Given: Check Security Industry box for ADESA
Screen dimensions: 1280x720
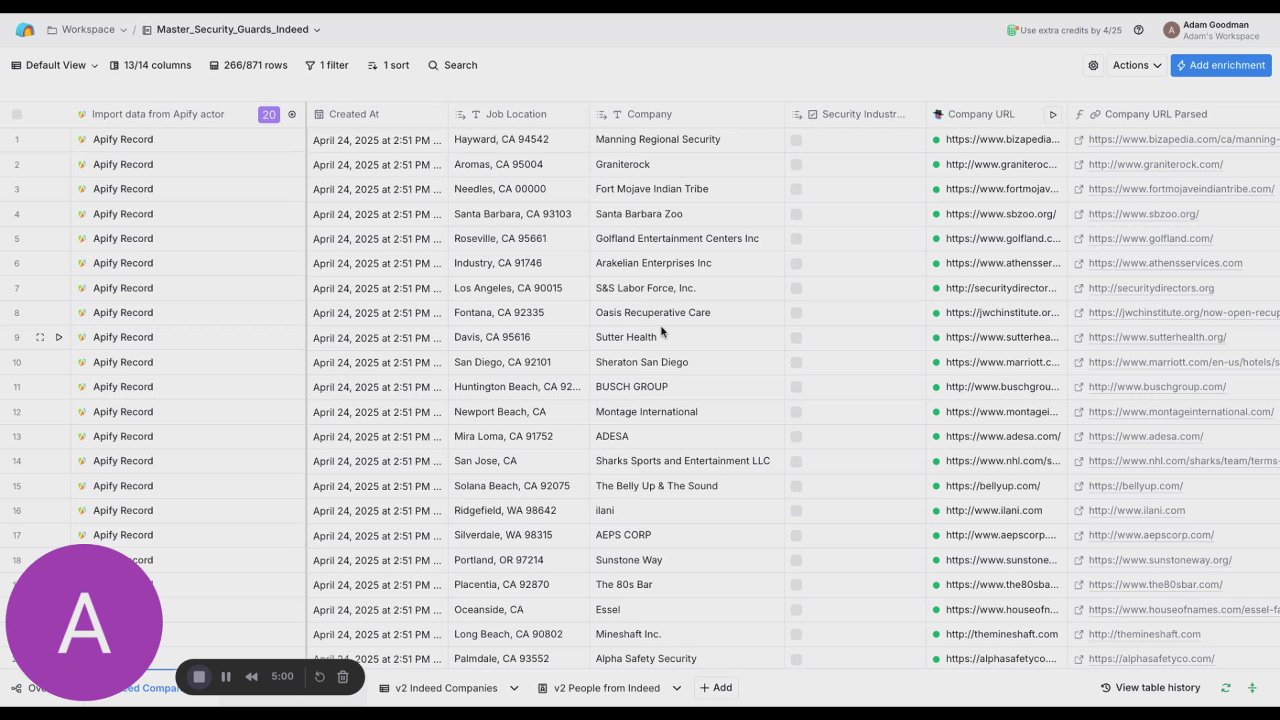Looking at the screenshot, I should 796,436.
